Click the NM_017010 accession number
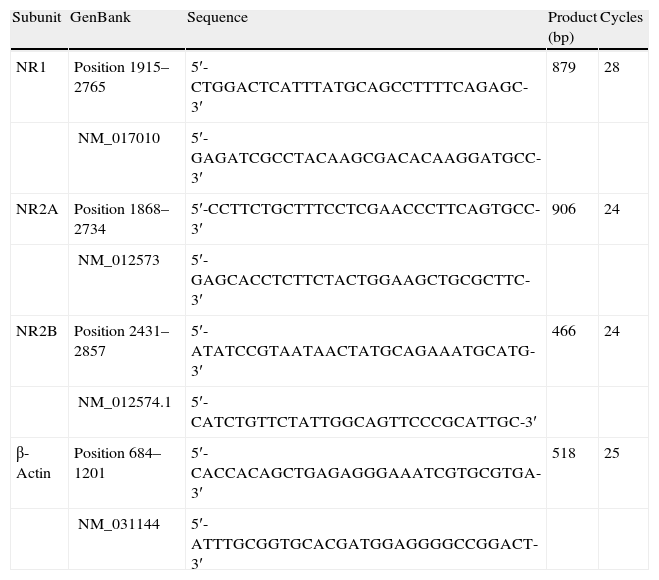Viewport: 659px width, 580px height. click(x=119, y=139)
